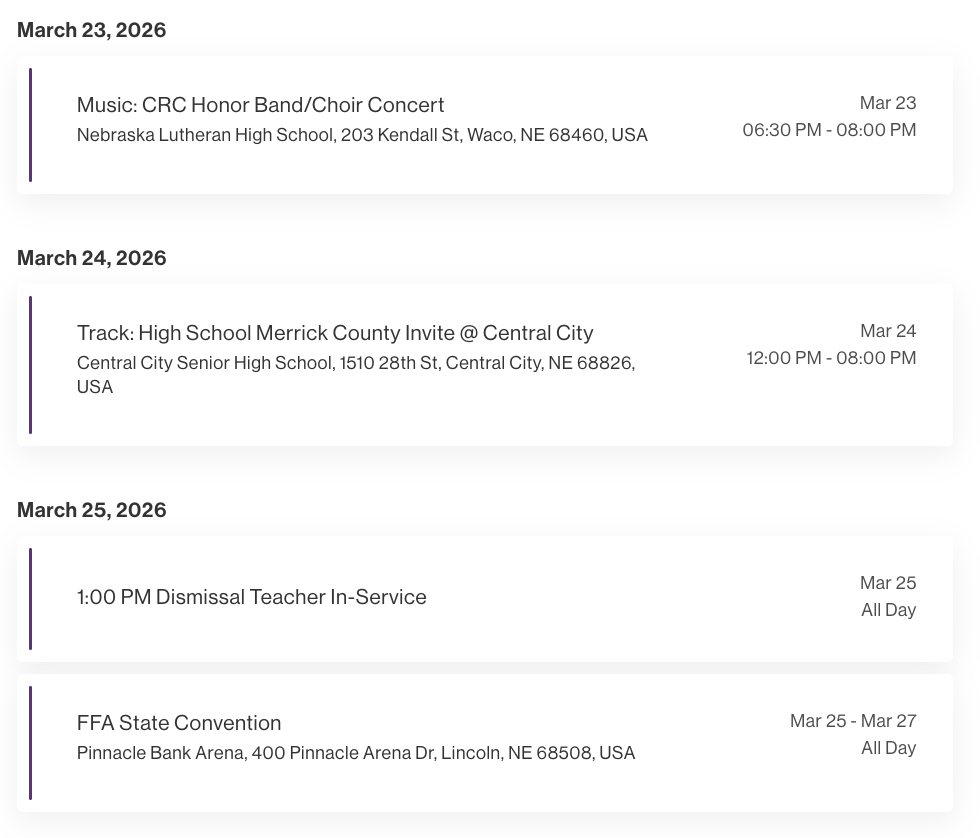Click the March 23, 2026 date heading

[x=91, y=30]
